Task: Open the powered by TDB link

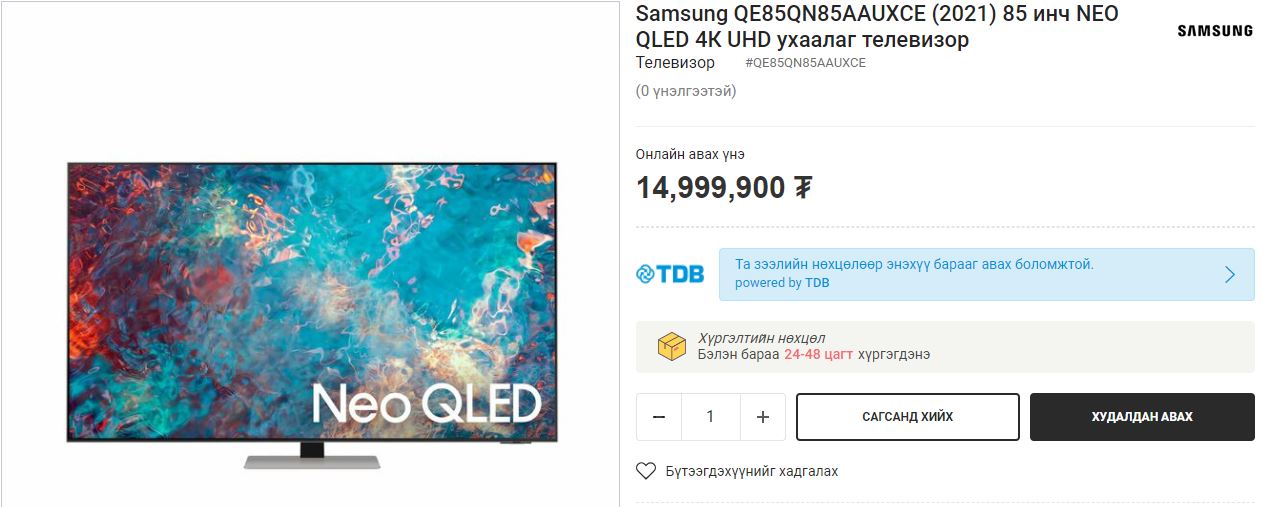Action: pos(782,283)
